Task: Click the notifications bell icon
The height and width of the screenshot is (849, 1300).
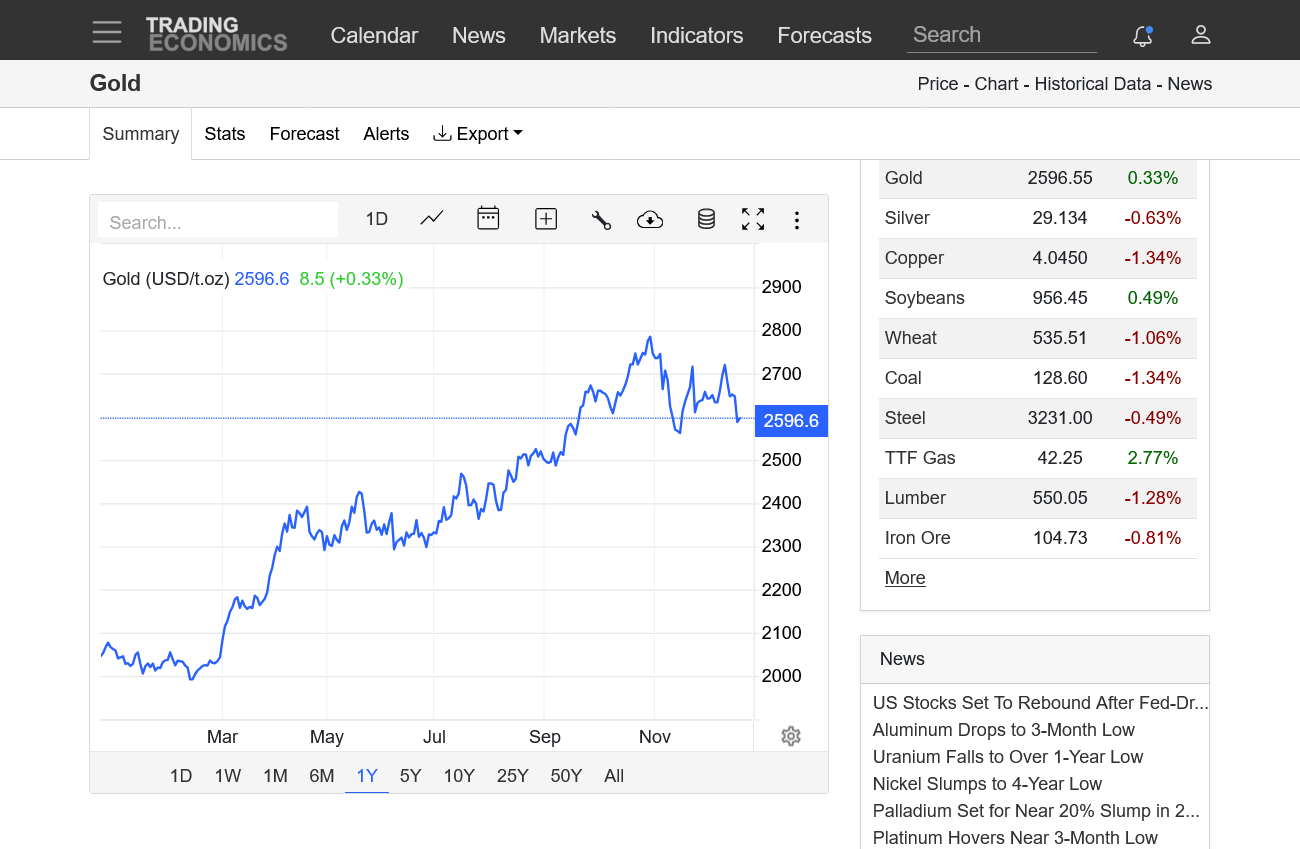Action: click(x=1142, y=36)
